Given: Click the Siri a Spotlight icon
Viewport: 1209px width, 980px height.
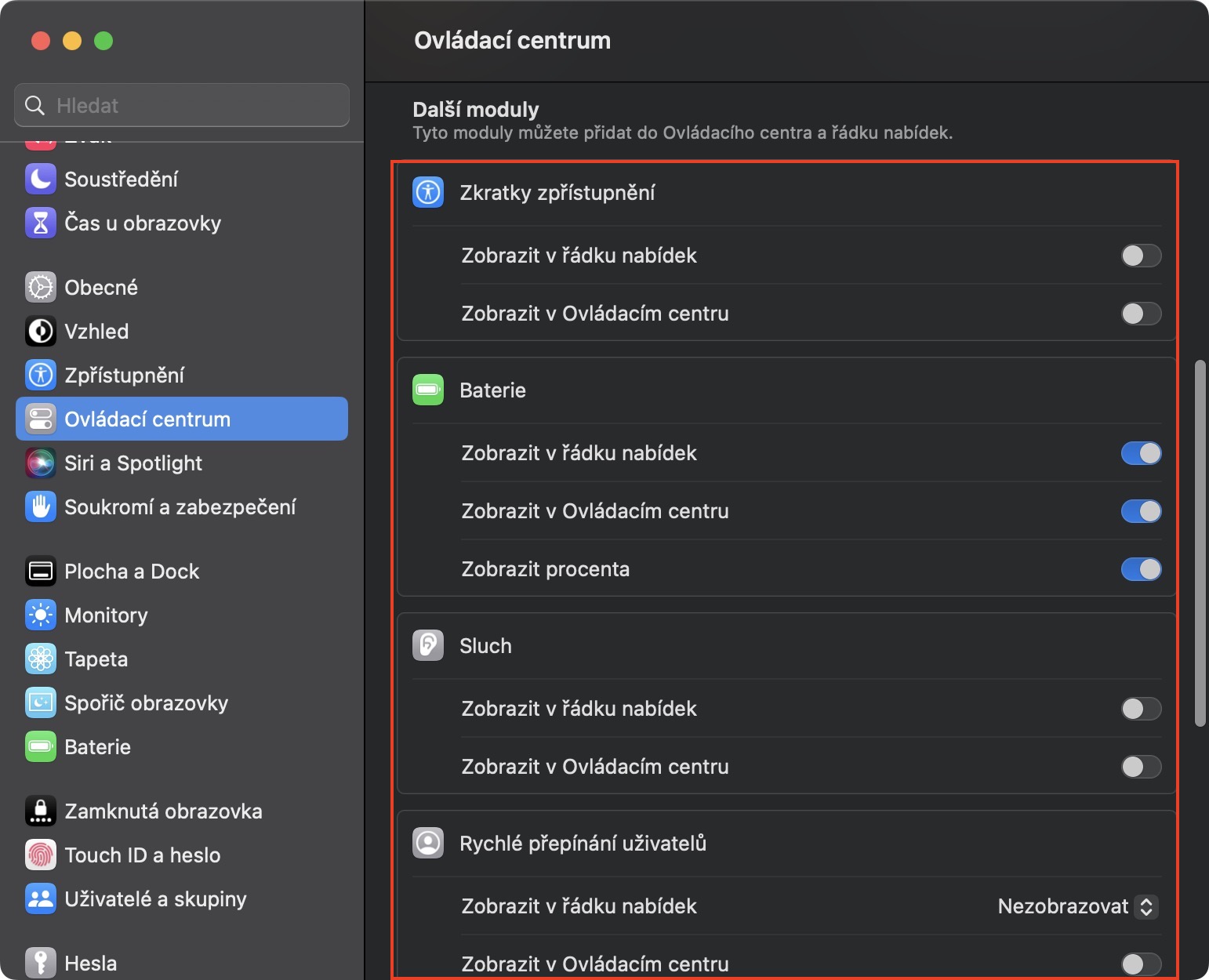Looking at the screenshot, I should pyautogui.click(x=40, y=463).
